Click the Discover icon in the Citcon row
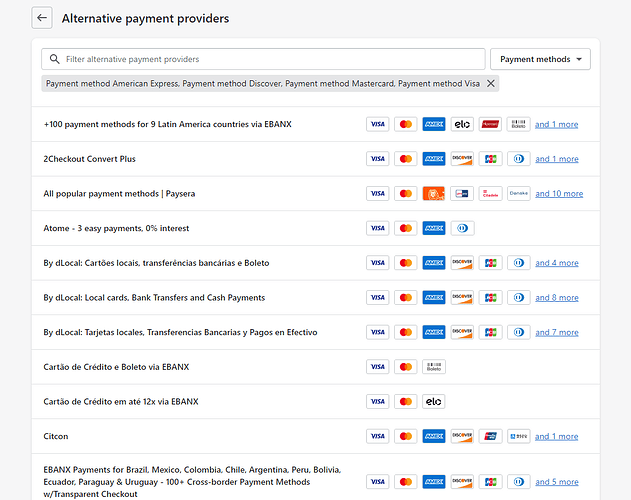This screenshot has height=500, width=631. 462,436
